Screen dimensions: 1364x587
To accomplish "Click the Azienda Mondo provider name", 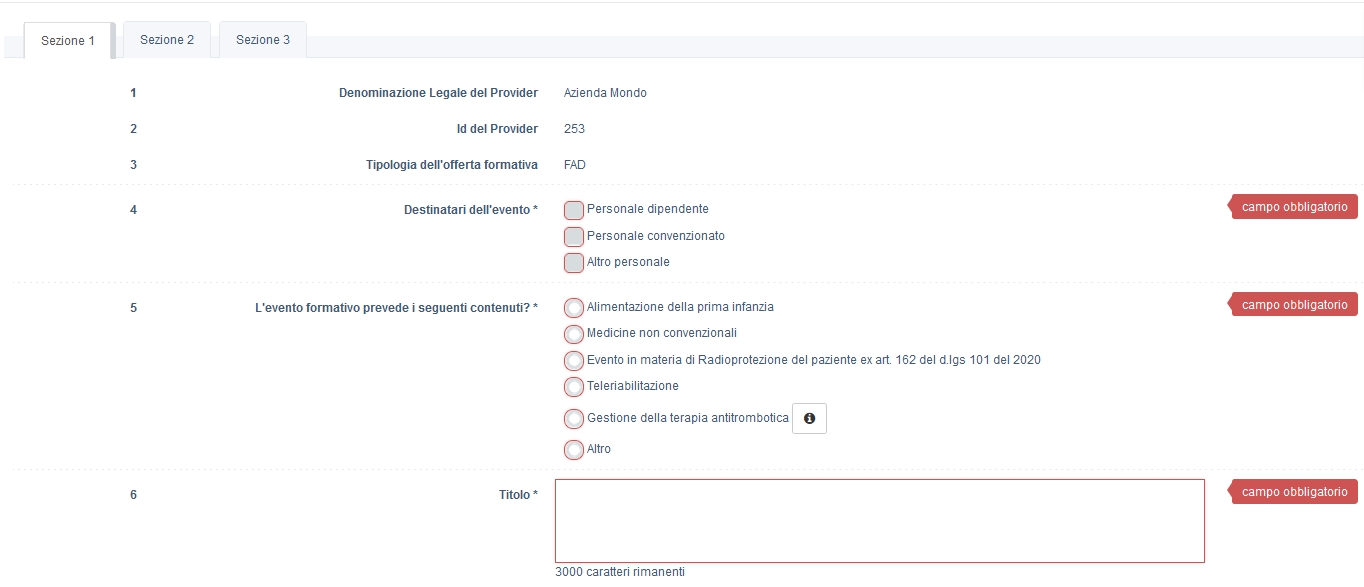I will click(x=605, y=93).
